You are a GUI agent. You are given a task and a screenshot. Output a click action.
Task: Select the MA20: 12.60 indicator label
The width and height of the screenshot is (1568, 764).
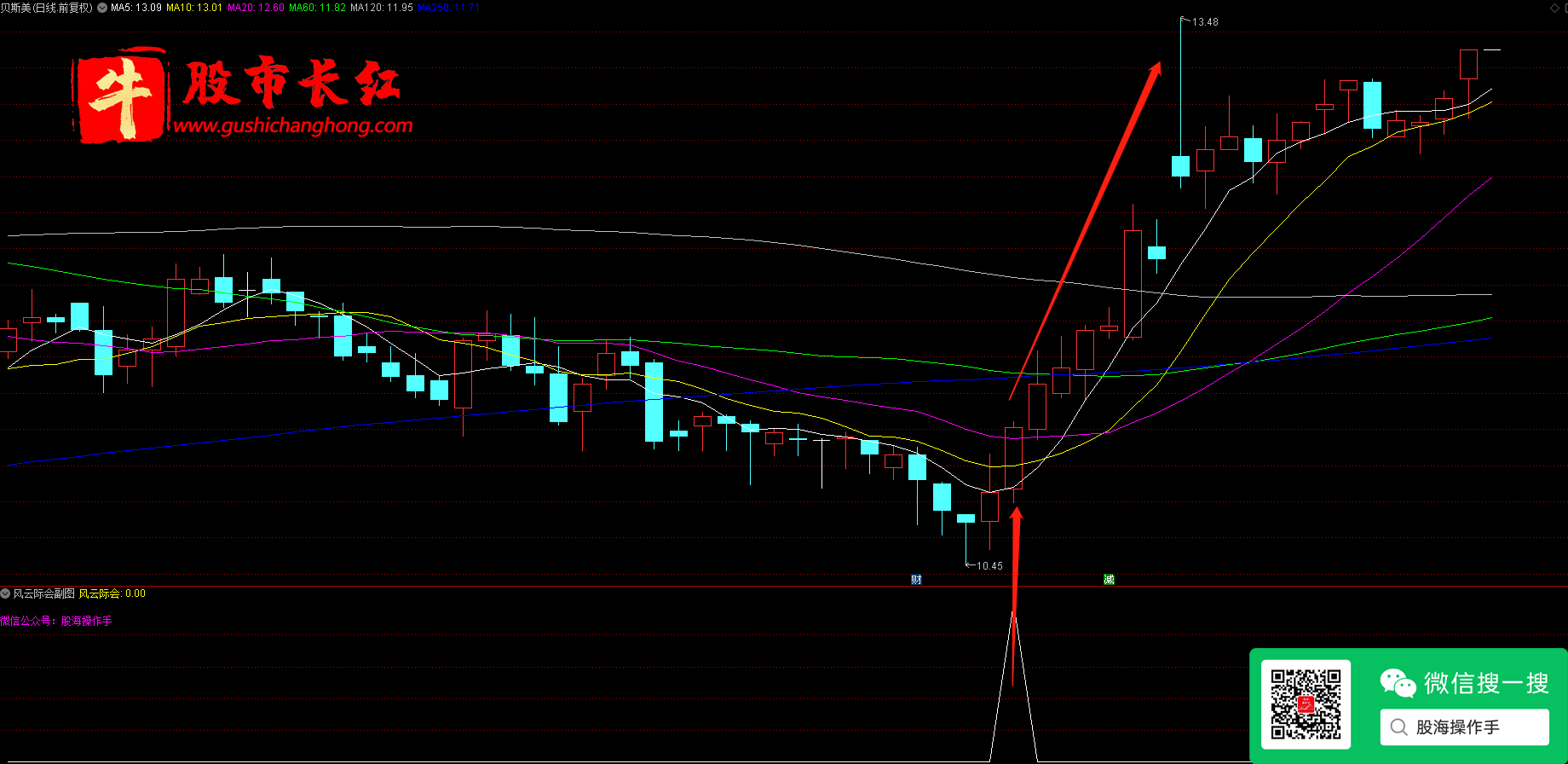[256, 8]
